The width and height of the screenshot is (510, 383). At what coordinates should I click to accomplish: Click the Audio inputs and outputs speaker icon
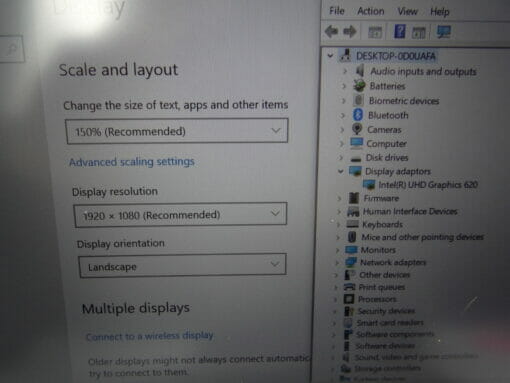(x=359, y=71)
